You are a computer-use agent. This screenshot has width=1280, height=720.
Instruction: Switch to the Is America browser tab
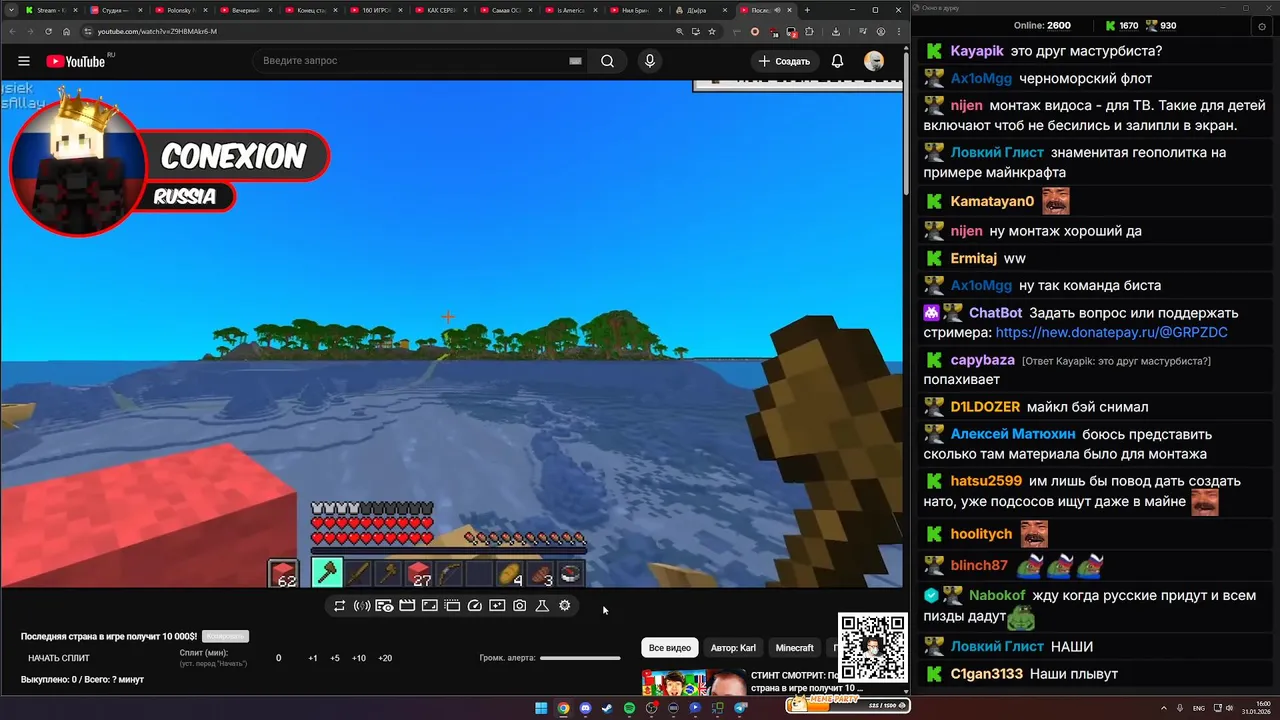pos(571,10)
